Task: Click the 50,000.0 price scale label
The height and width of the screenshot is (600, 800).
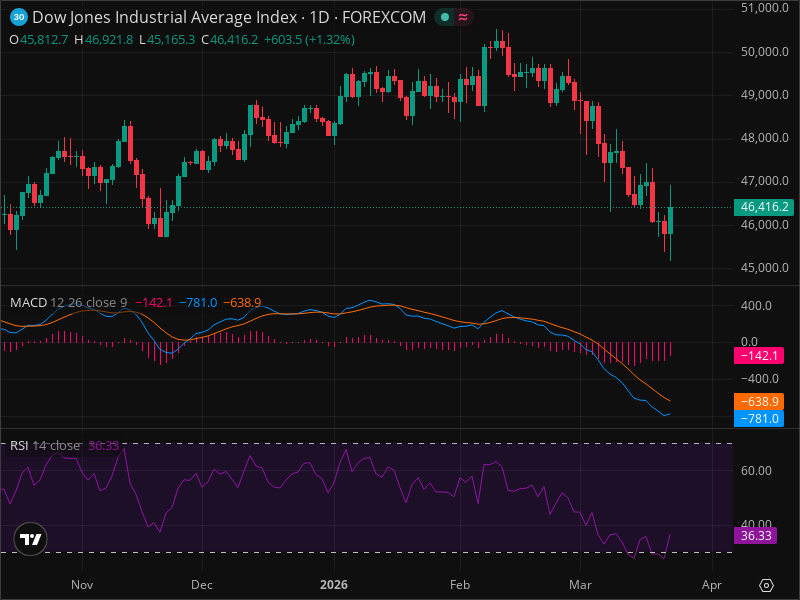Action: pyautogui.click(x=764, y=52)
